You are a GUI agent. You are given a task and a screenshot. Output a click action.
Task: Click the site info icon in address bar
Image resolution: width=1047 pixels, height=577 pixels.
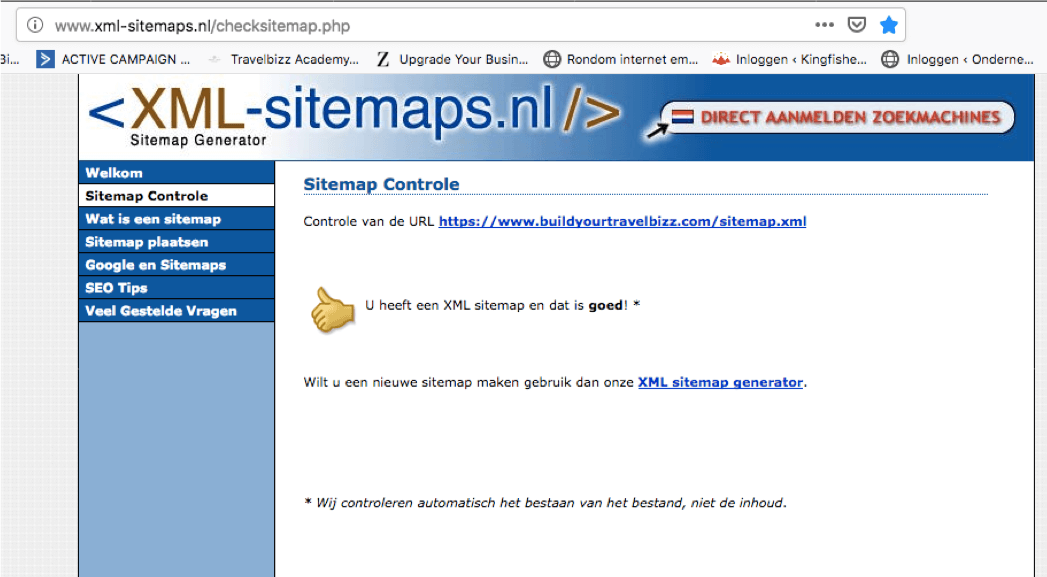click(35, 25)
